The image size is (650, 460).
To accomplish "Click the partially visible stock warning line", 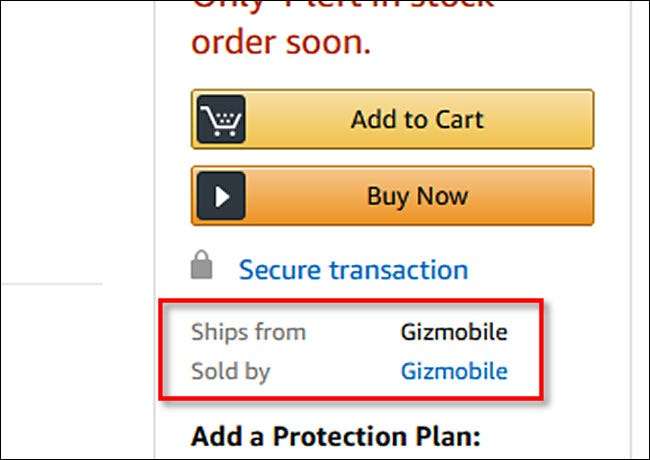I will click(x=340, y=8).
